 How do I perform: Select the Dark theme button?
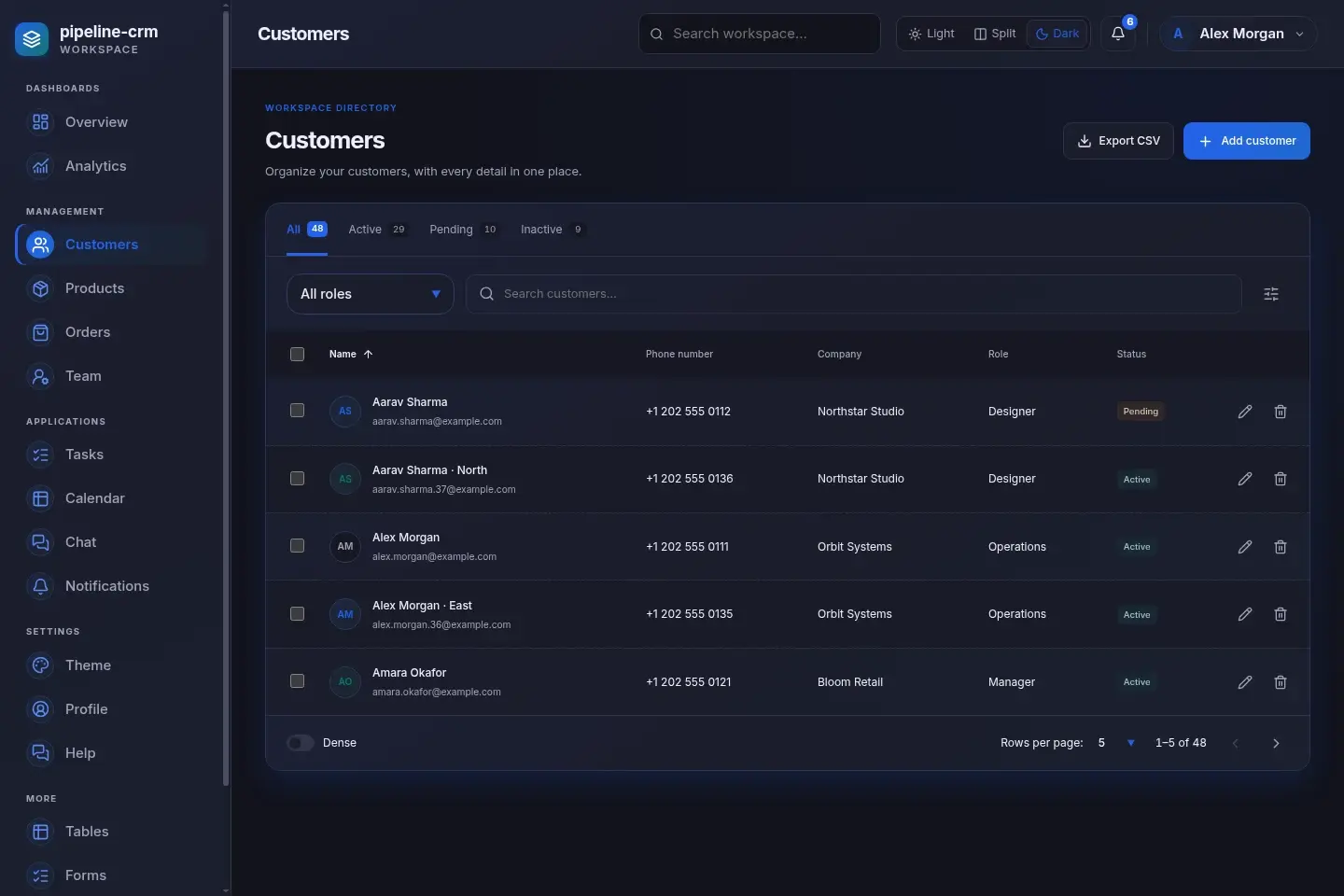point(1057,34)
